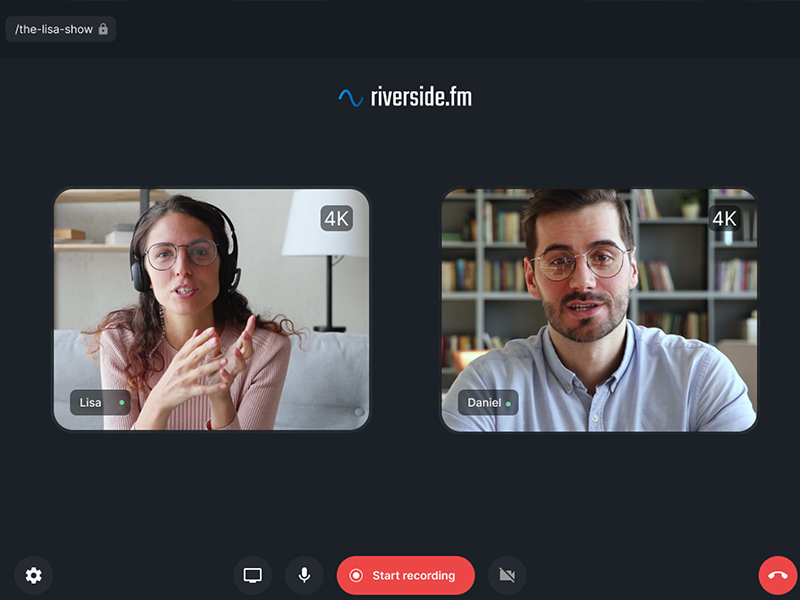Screen dimensions: 800x600
Task: End the call with red phone icon
Action: [778, 575]
